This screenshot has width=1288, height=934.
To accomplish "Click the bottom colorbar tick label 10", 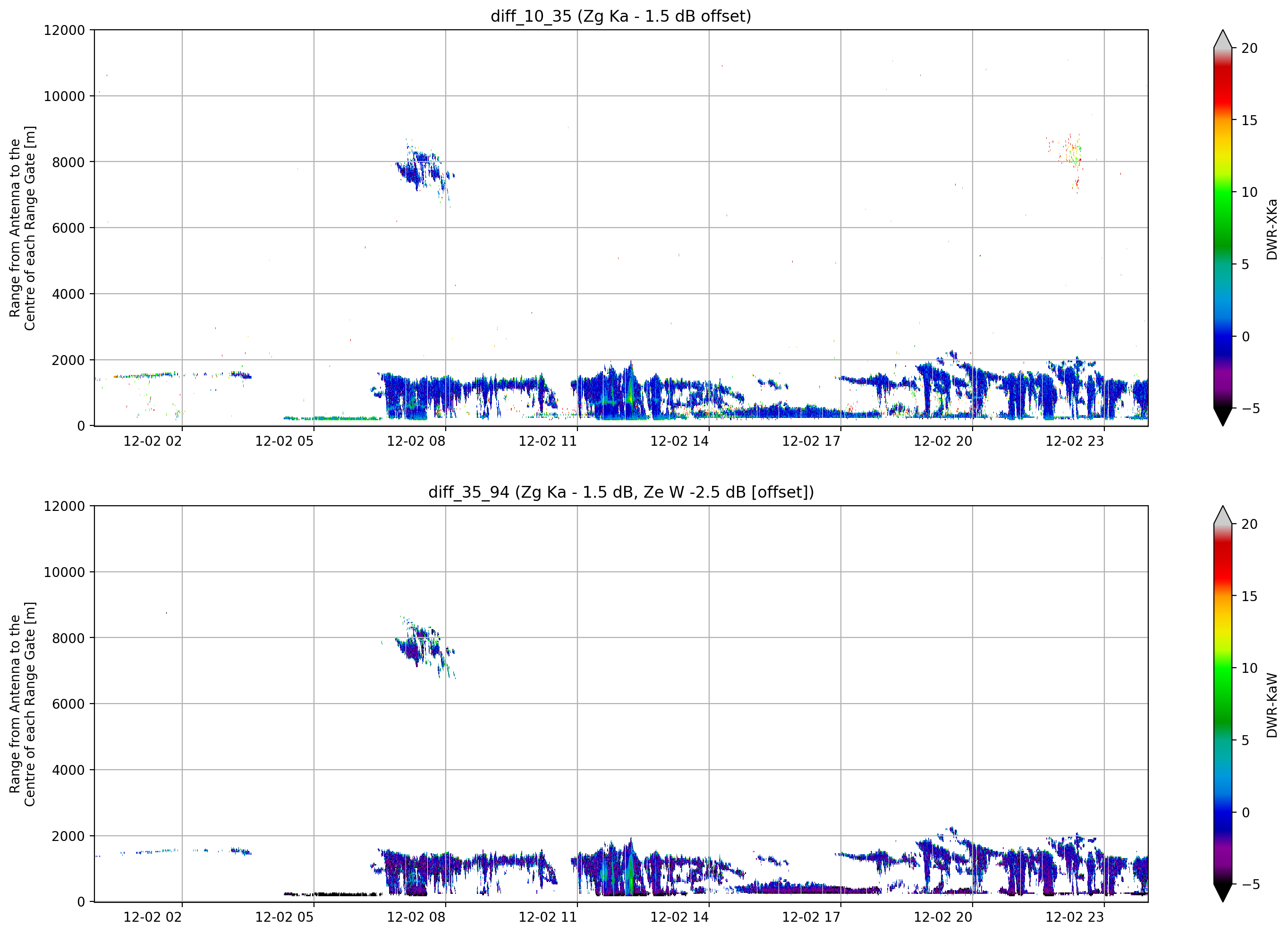I will 1249,669.
